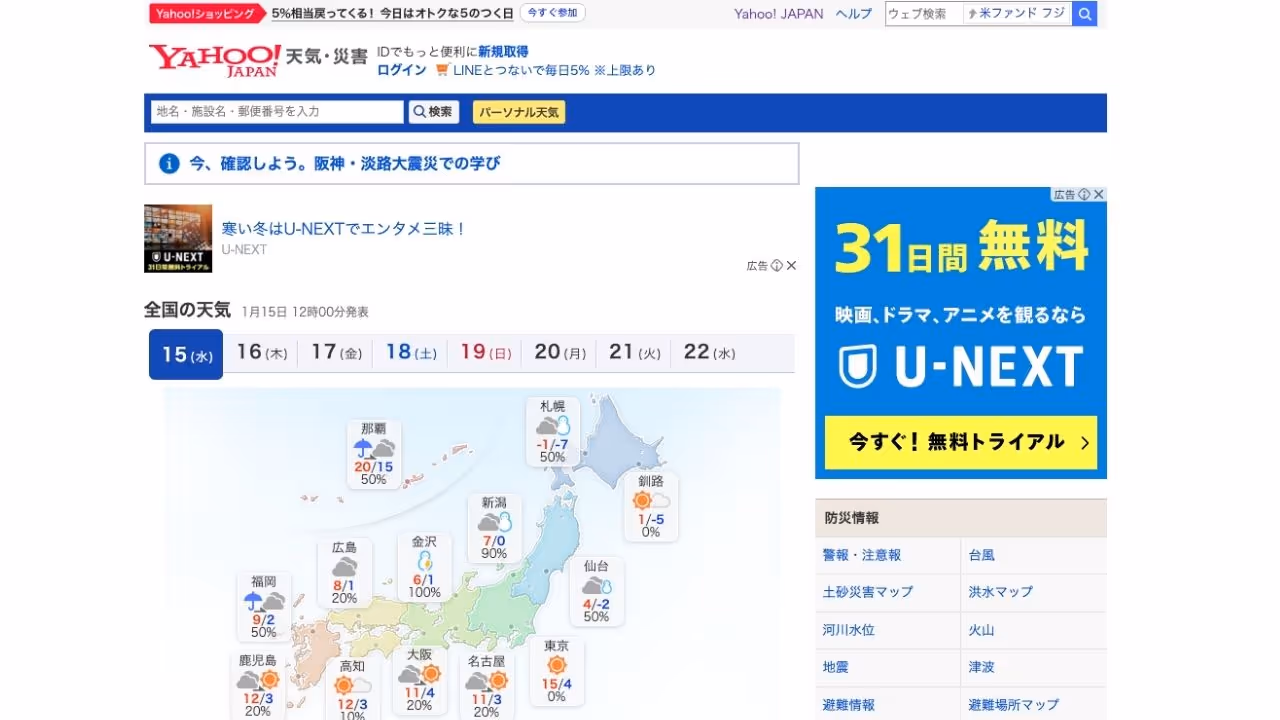Click the Kagoshima weather icon on the map
Image resolution: width=1280 pixels, height=720 pixels.
257,681
